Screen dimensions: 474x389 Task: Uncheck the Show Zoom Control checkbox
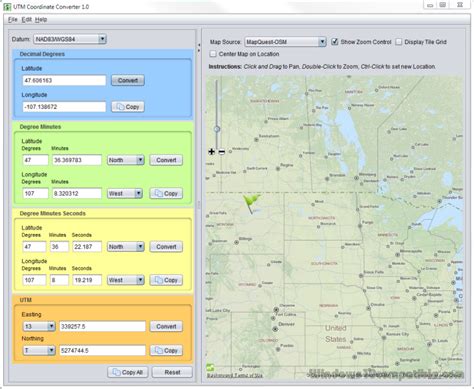(x=334, y=42)
